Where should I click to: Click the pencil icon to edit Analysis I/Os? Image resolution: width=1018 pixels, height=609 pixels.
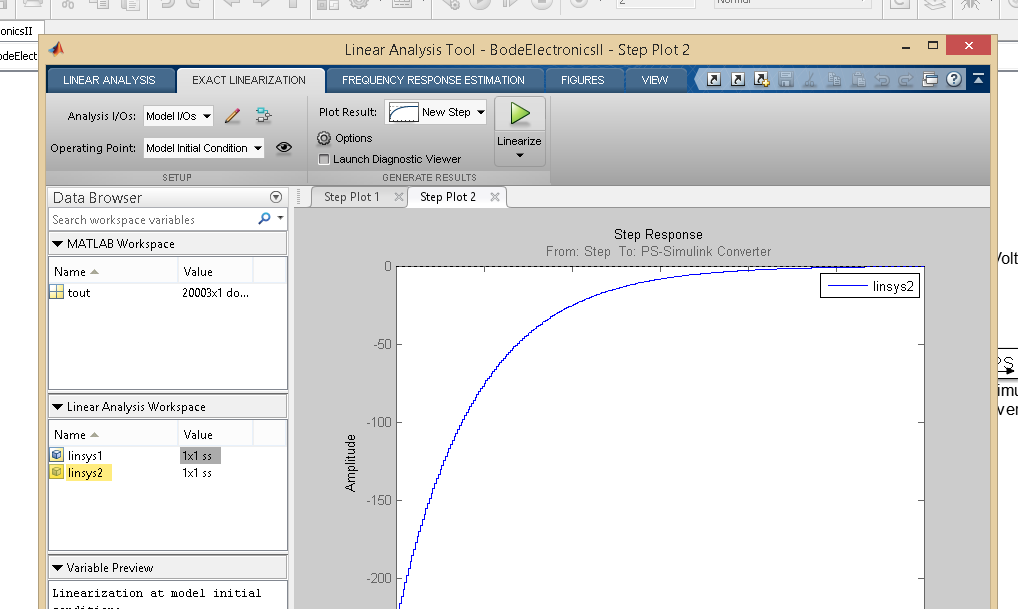[x=232, y=116]
